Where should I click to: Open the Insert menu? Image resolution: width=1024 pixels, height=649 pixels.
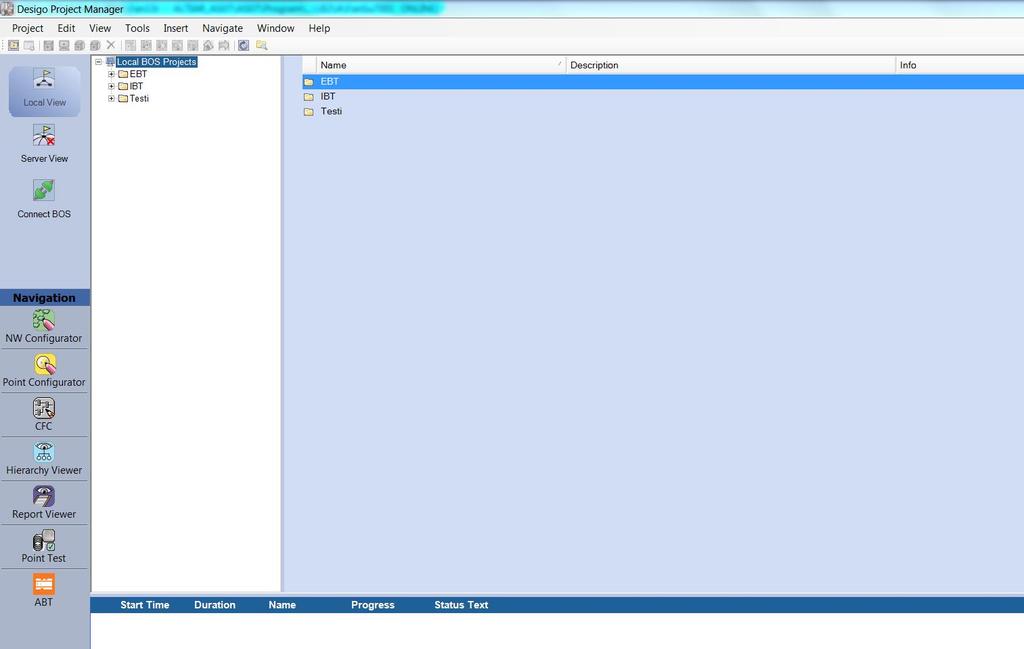(176, 28)
